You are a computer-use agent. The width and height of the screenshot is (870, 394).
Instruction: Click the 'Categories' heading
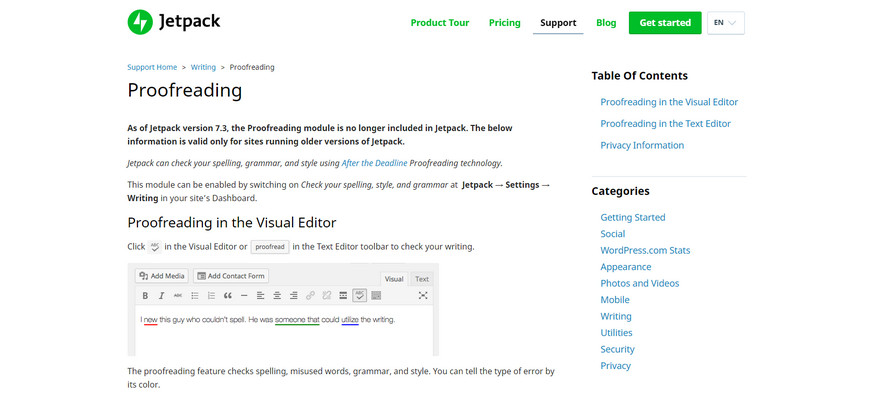(620, 191)
